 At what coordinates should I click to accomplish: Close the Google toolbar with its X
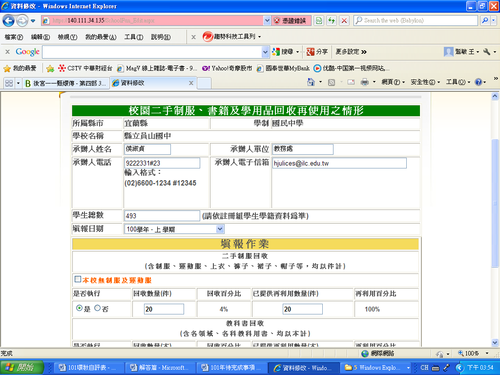pos(7,52)
